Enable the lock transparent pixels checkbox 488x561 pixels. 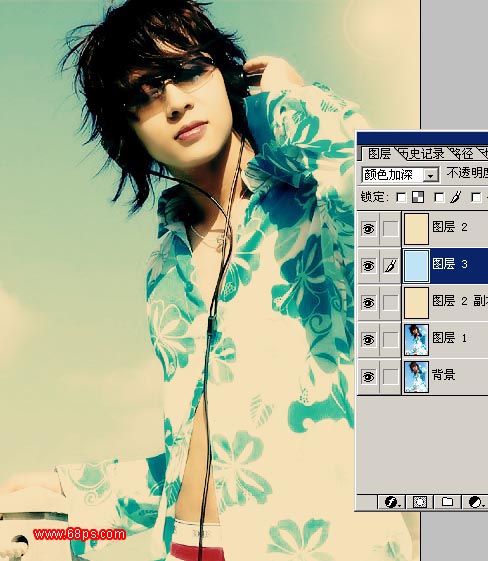point(401,197)
